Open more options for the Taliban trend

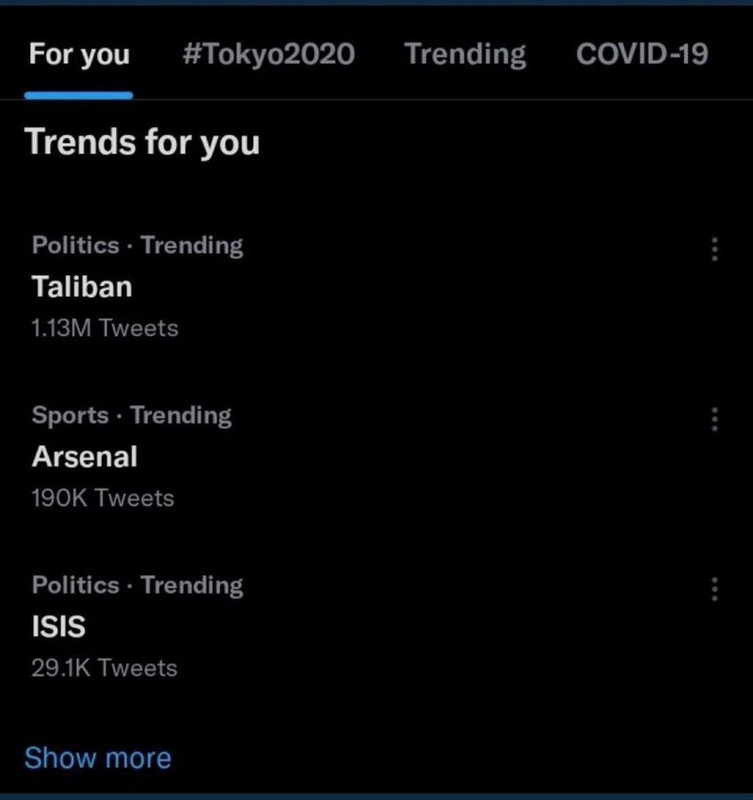(714, 249)
